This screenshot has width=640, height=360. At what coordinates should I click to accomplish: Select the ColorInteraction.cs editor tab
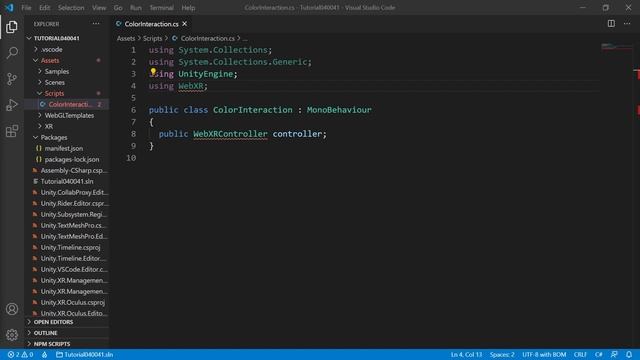tap(151, 24)
